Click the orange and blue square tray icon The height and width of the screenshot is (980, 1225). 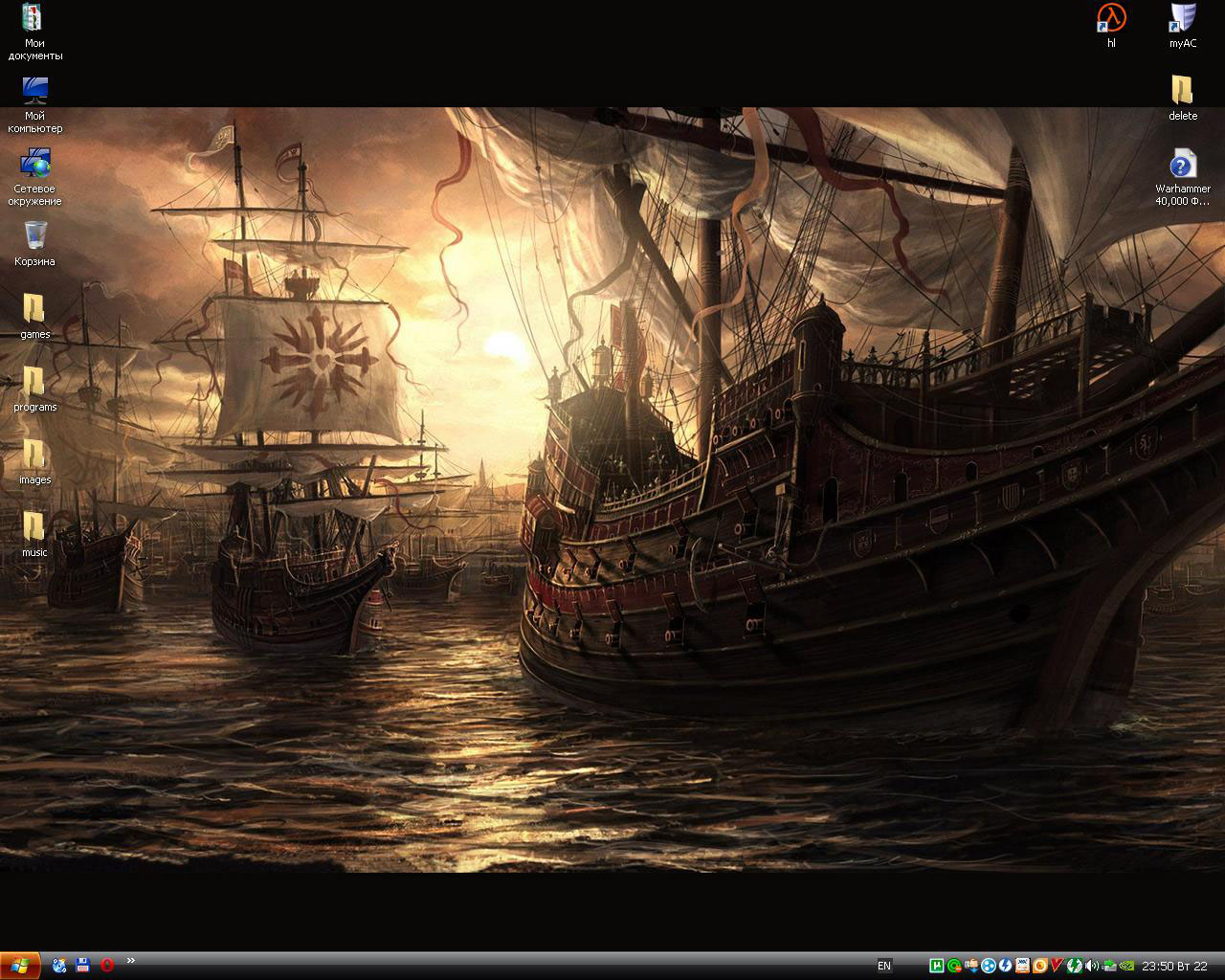coord(1022,966)
